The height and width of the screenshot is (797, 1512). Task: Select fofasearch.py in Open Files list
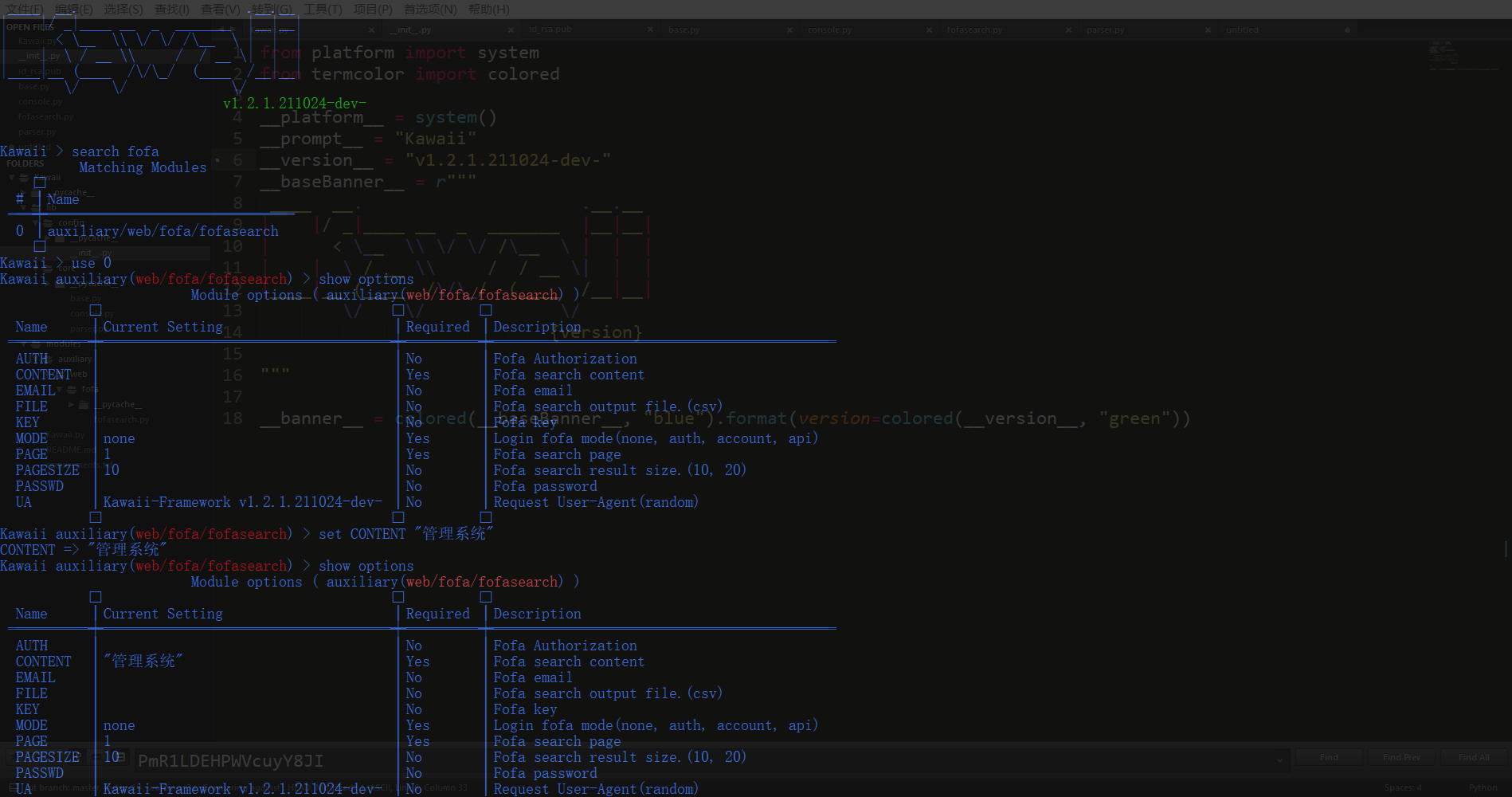(x=45, y=116)
